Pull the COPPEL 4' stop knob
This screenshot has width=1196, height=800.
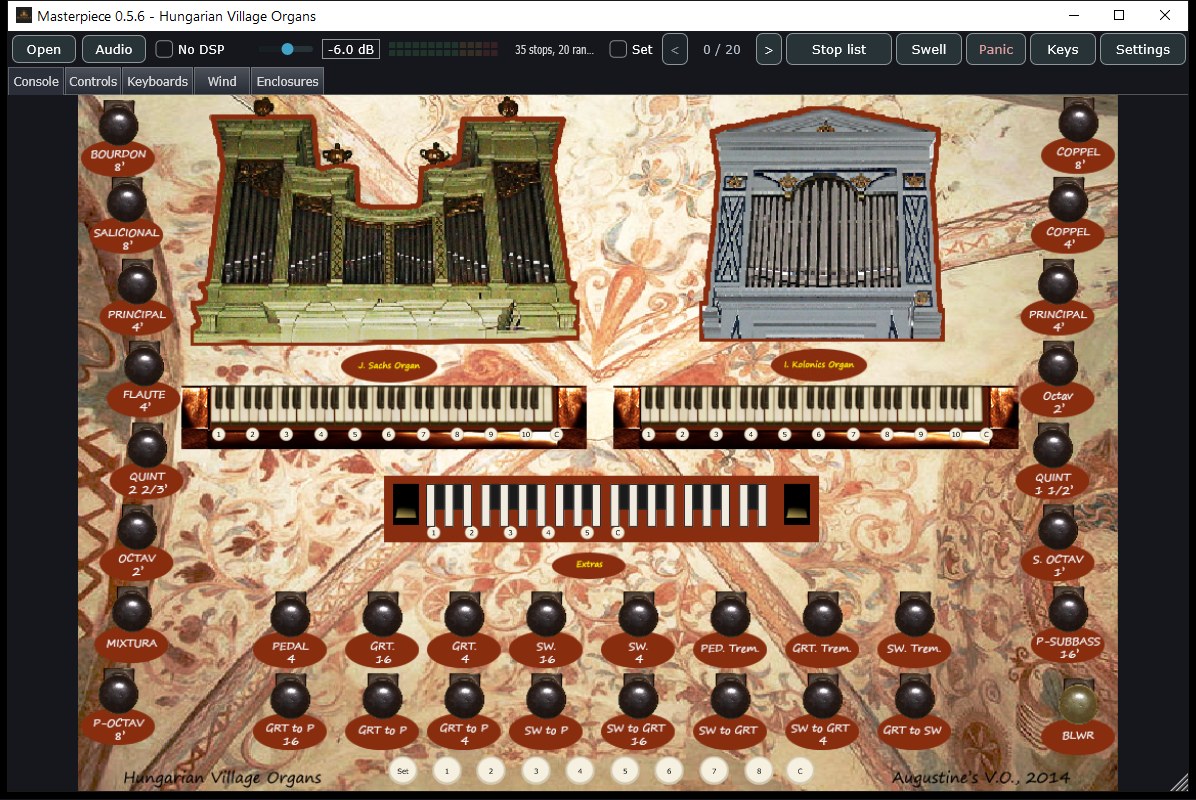[x=1068, y=202]
